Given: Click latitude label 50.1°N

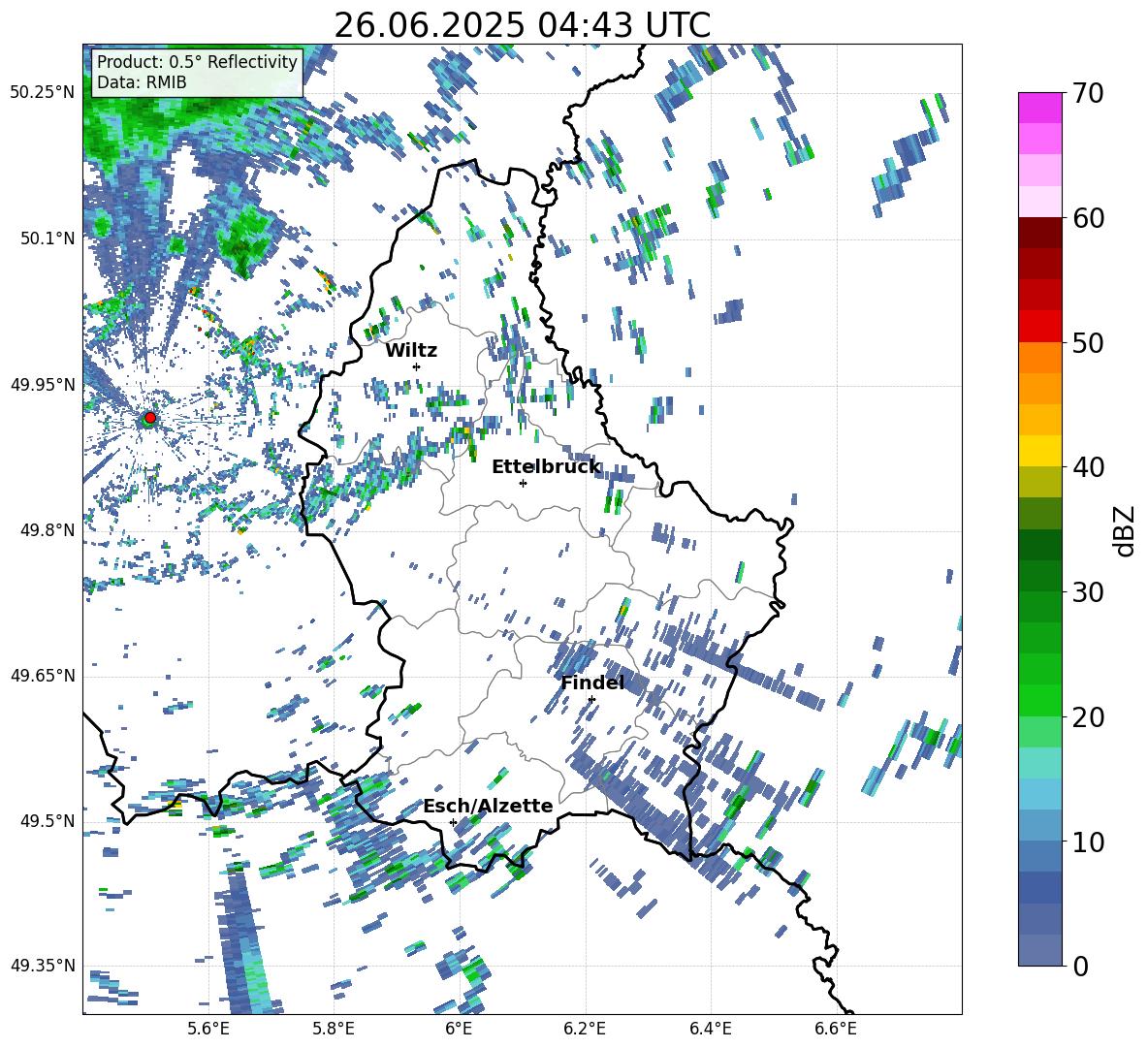Looking at the screenshot, I should point(47,238).
